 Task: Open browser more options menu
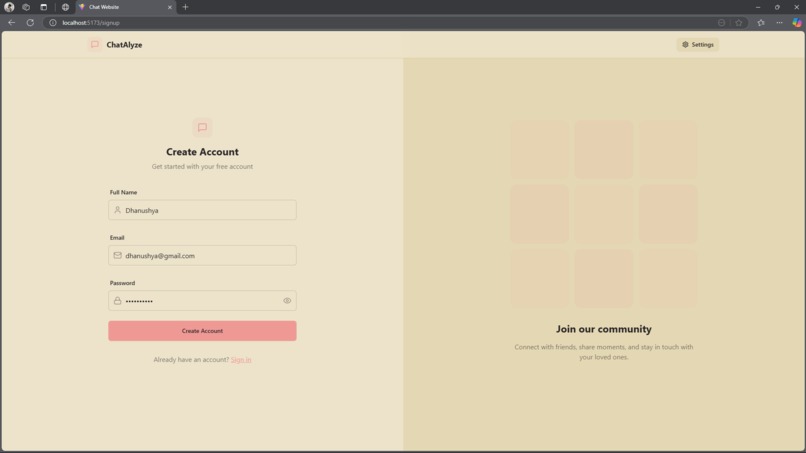[779, 23]
